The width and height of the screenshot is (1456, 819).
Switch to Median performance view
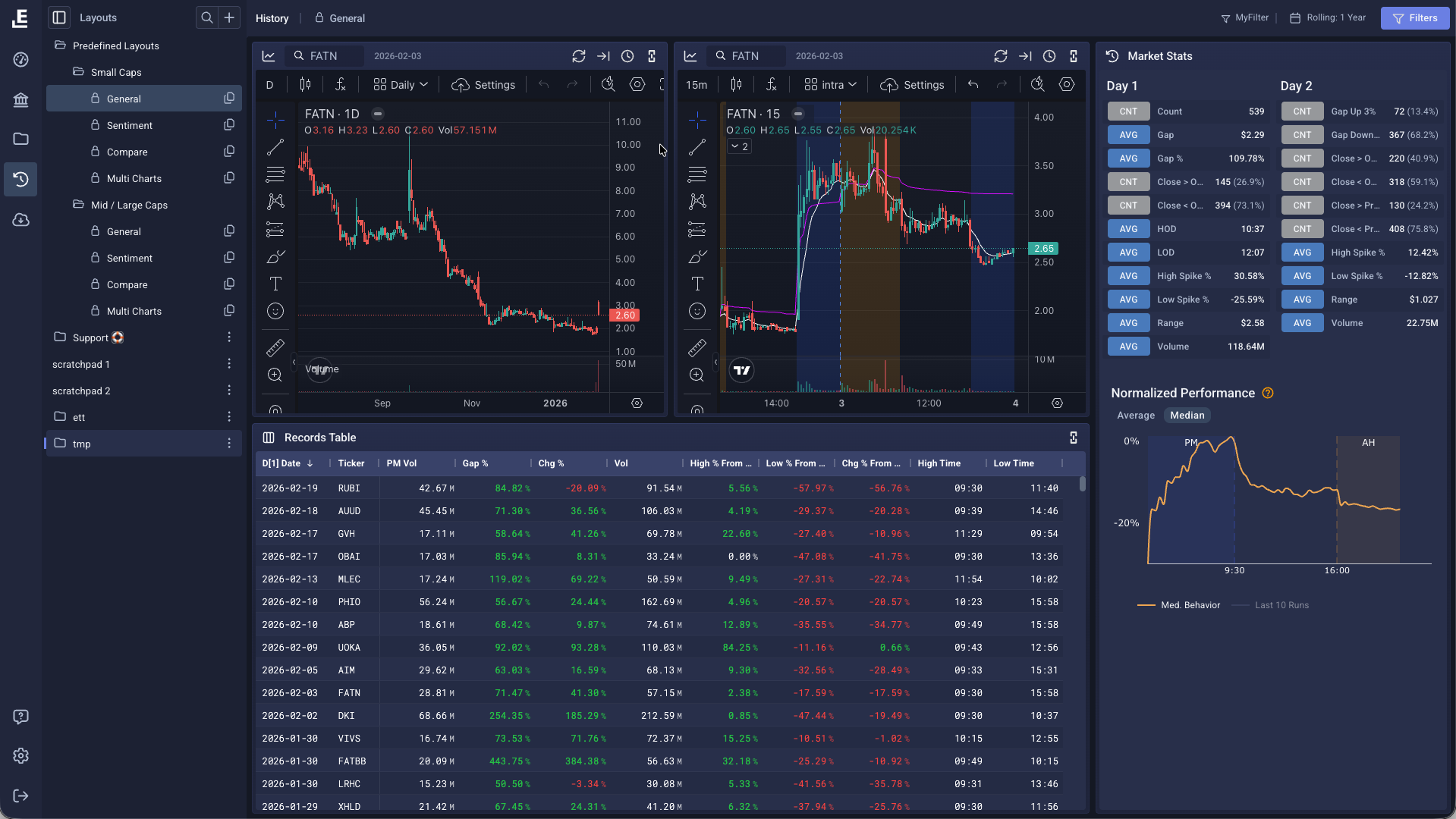pyautogui.click(x=1187, y=416)
